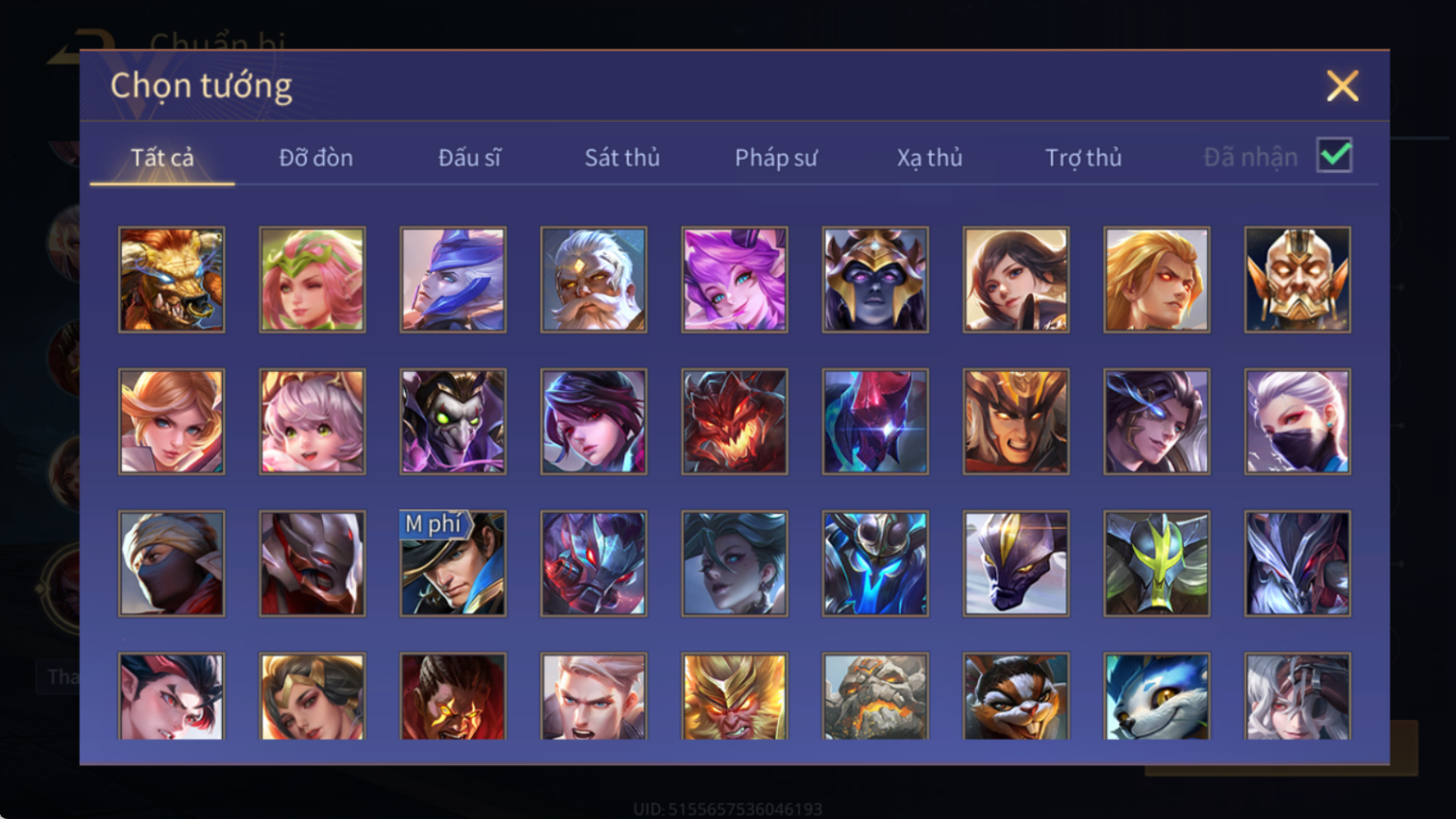1456x819 pixels.
Task: Choose the white-bearded old warrior hero
Action: click(x=593, y=280)
